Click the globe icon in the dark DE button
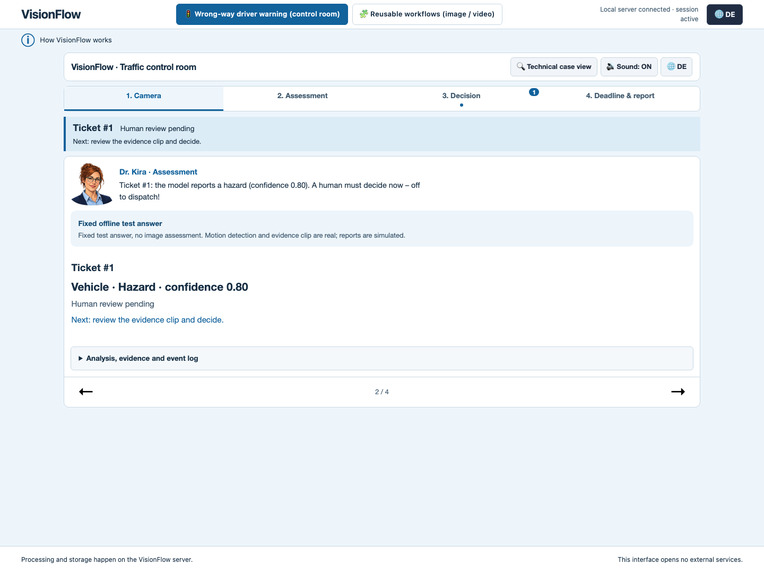 719,14
